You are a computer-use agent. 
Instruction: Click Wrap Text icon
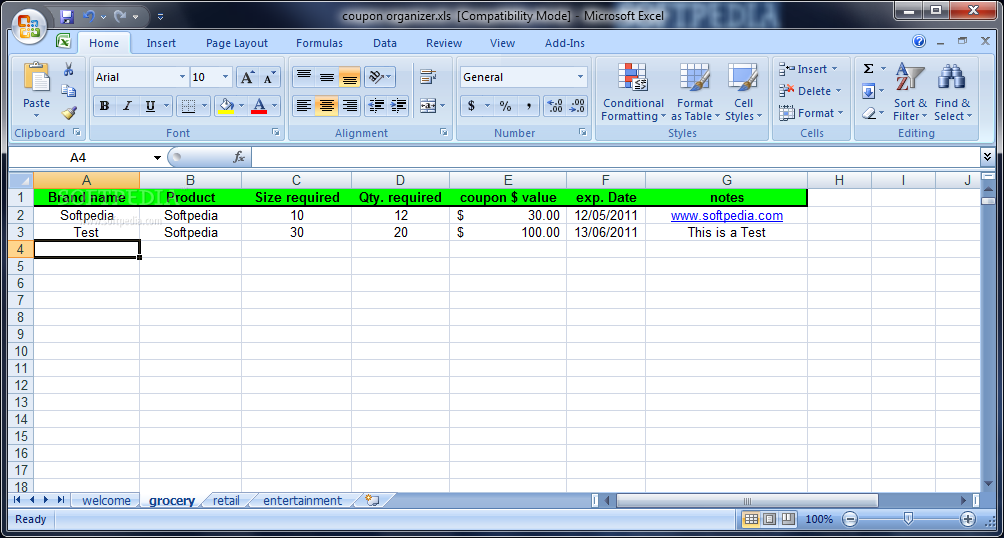click(x=428, y=77)
